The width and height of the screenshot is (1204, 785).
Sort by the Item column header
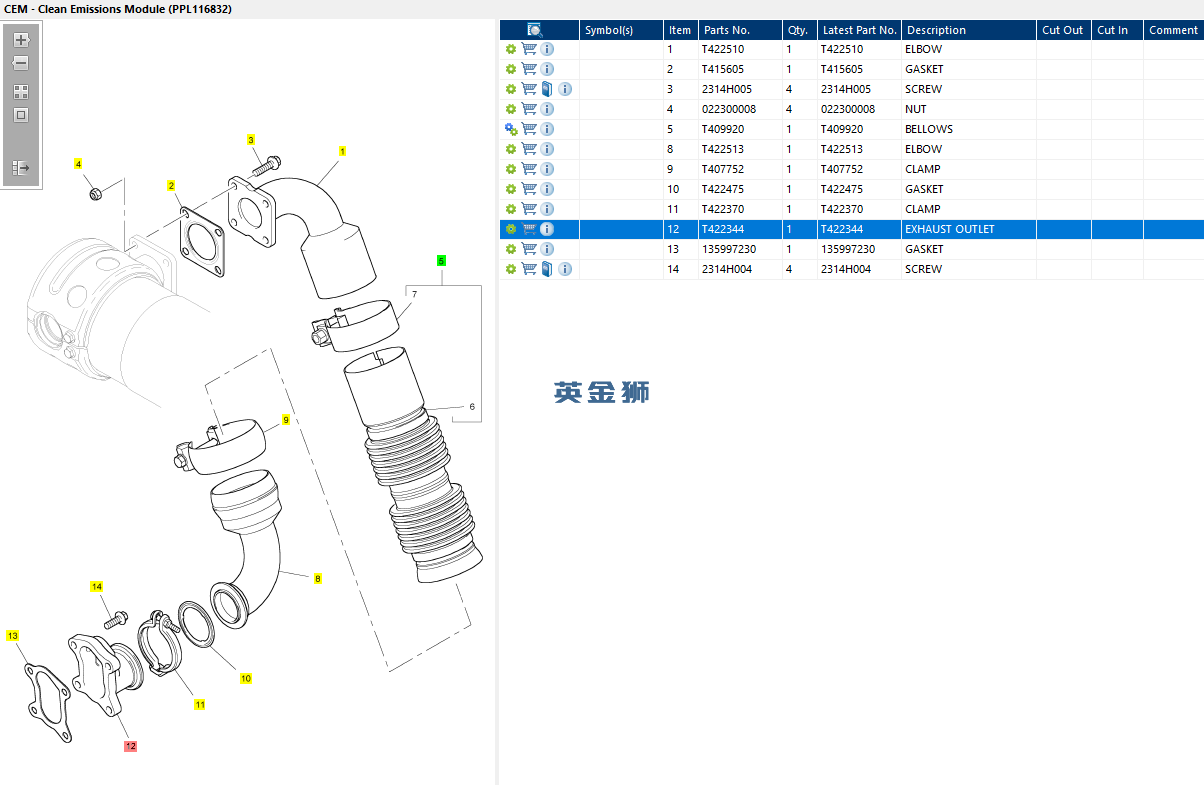pos(680,30)
